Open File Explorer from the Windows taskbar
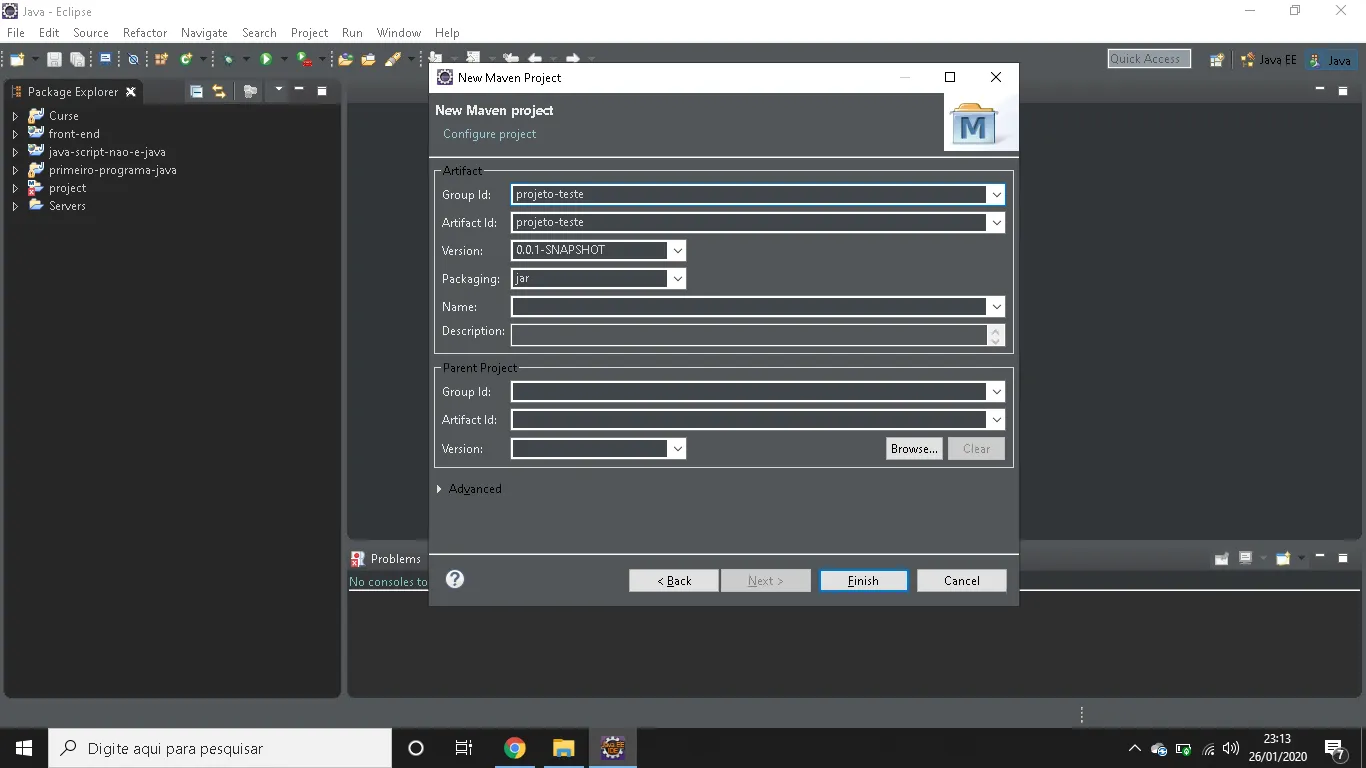This screenshot has height=768, width=1366. 564,748
